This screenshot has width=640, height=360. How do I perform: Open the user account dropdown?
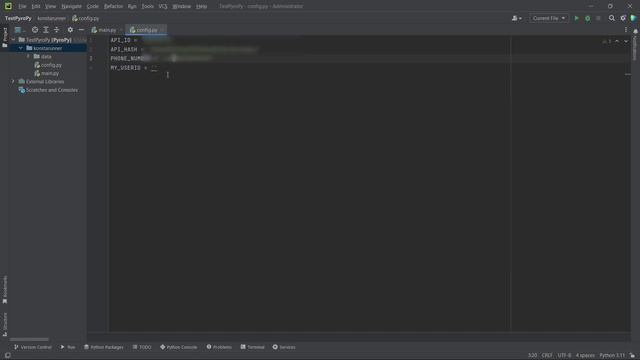click(516, 18)
